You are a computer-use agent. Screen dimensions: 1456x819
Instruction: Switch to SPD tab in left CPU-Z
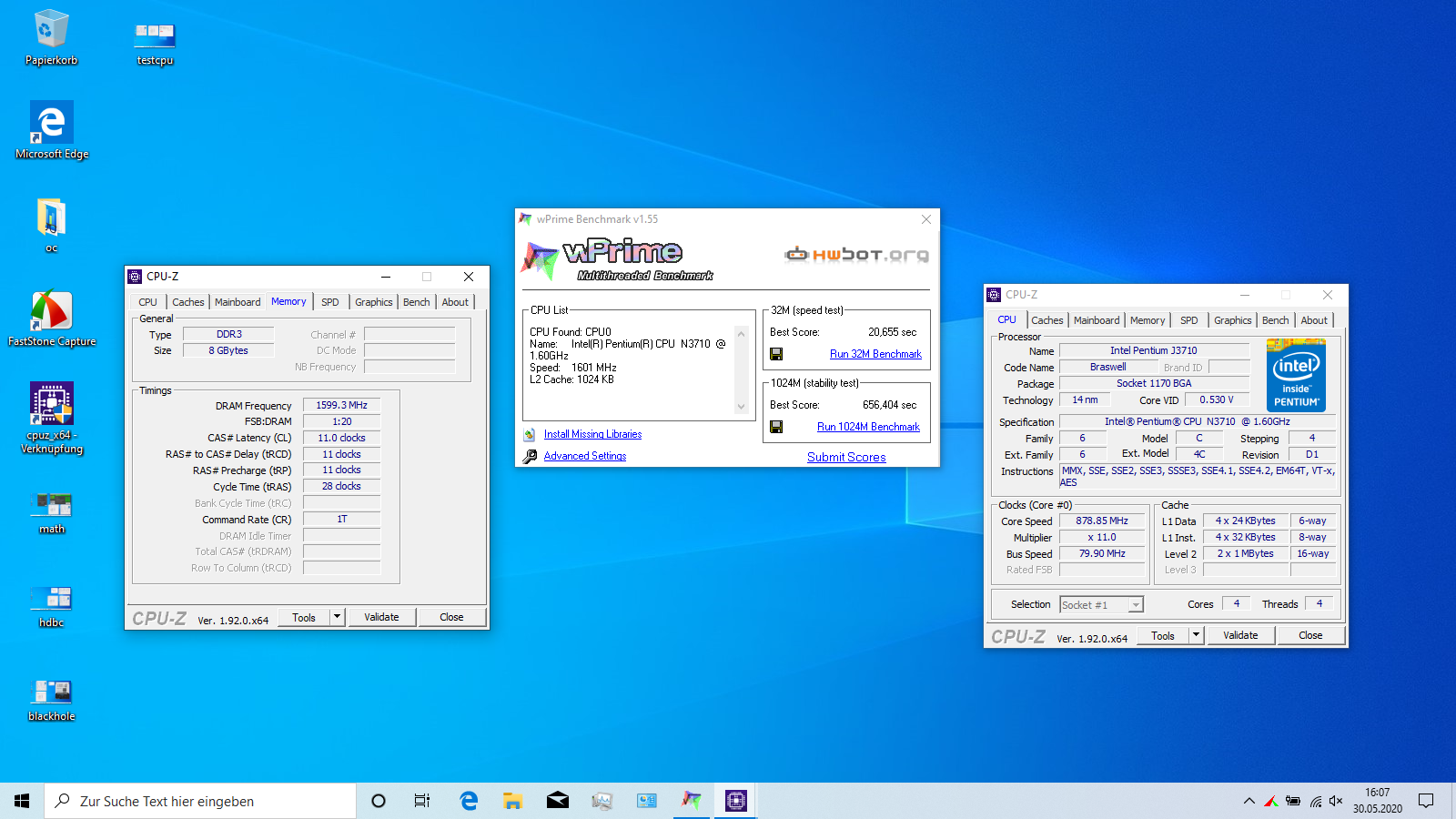[330, 302]
